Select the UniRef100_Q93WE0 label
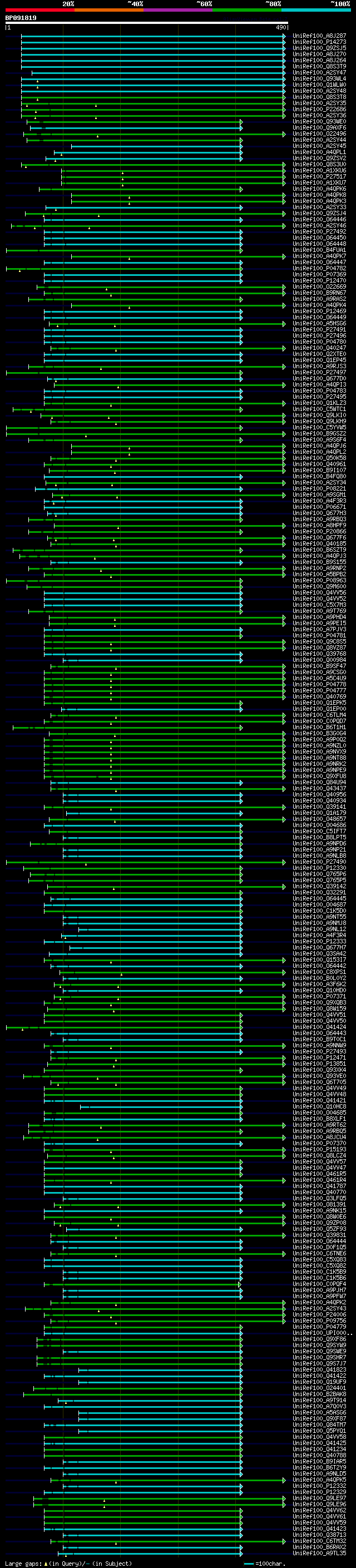The width and height of the screenshot is (356, 1568). point(319,122)
